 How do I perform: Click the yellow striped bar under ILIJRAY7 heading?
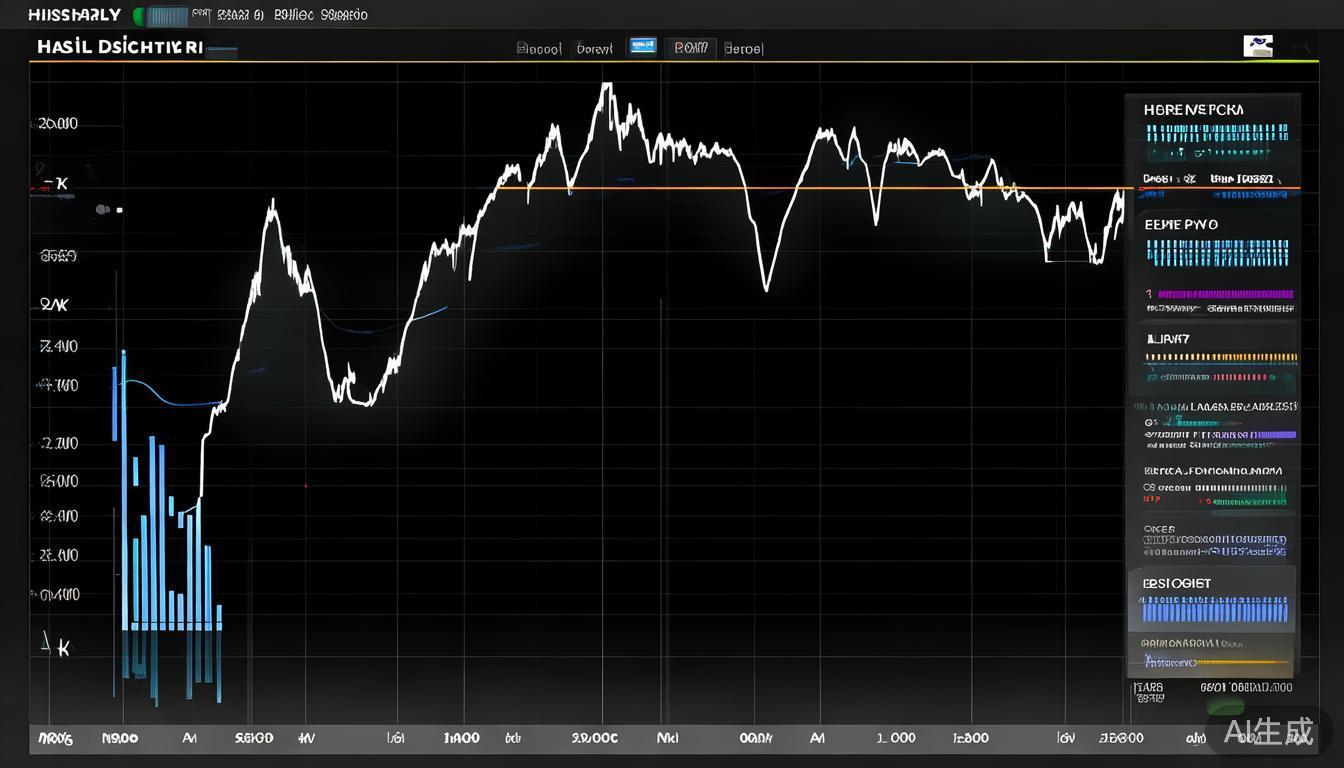click(x=1220, y=357)
